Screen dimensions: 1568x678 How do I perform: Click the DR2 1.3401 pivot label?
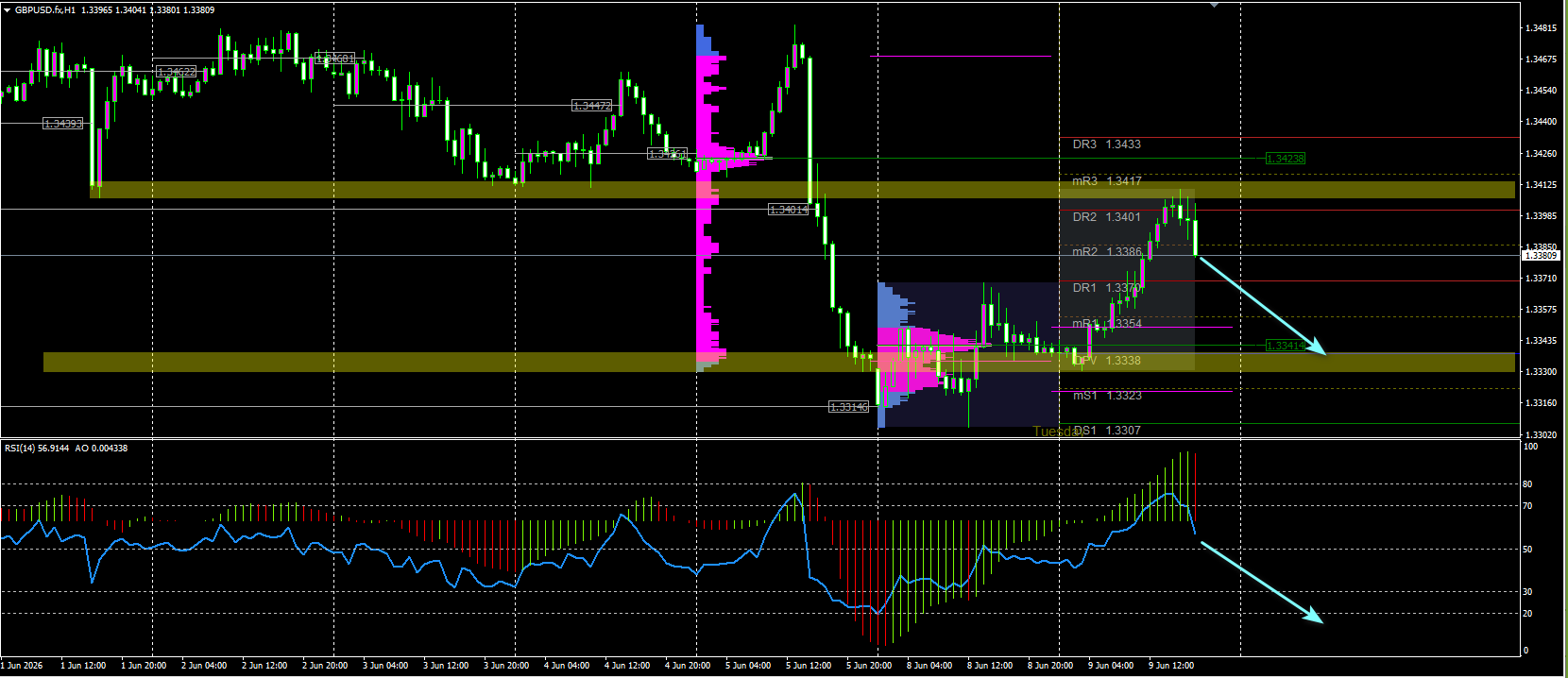click(x=1106, y=217)
